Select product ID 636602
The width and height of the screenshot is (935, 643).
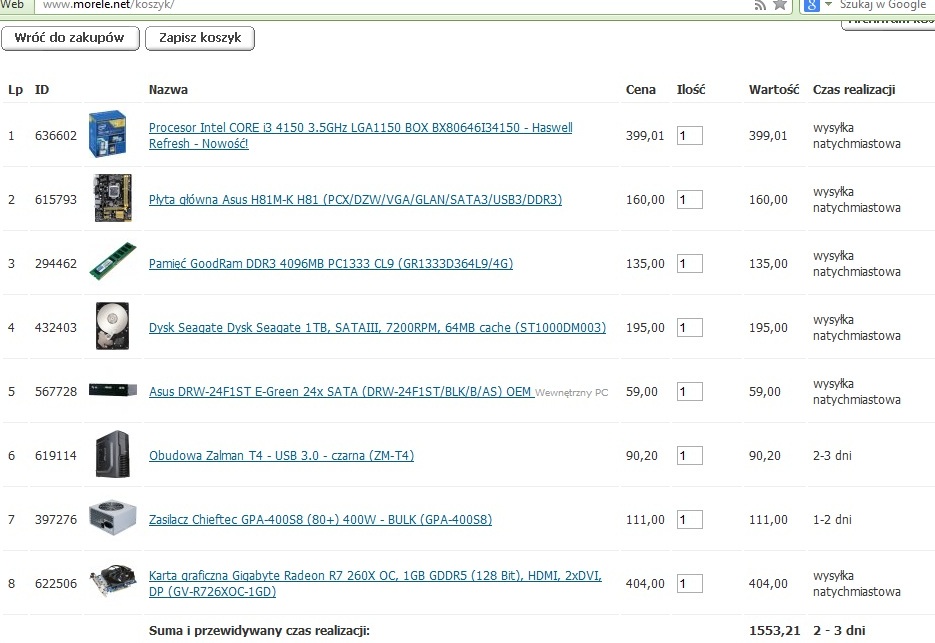pos(55,135)
